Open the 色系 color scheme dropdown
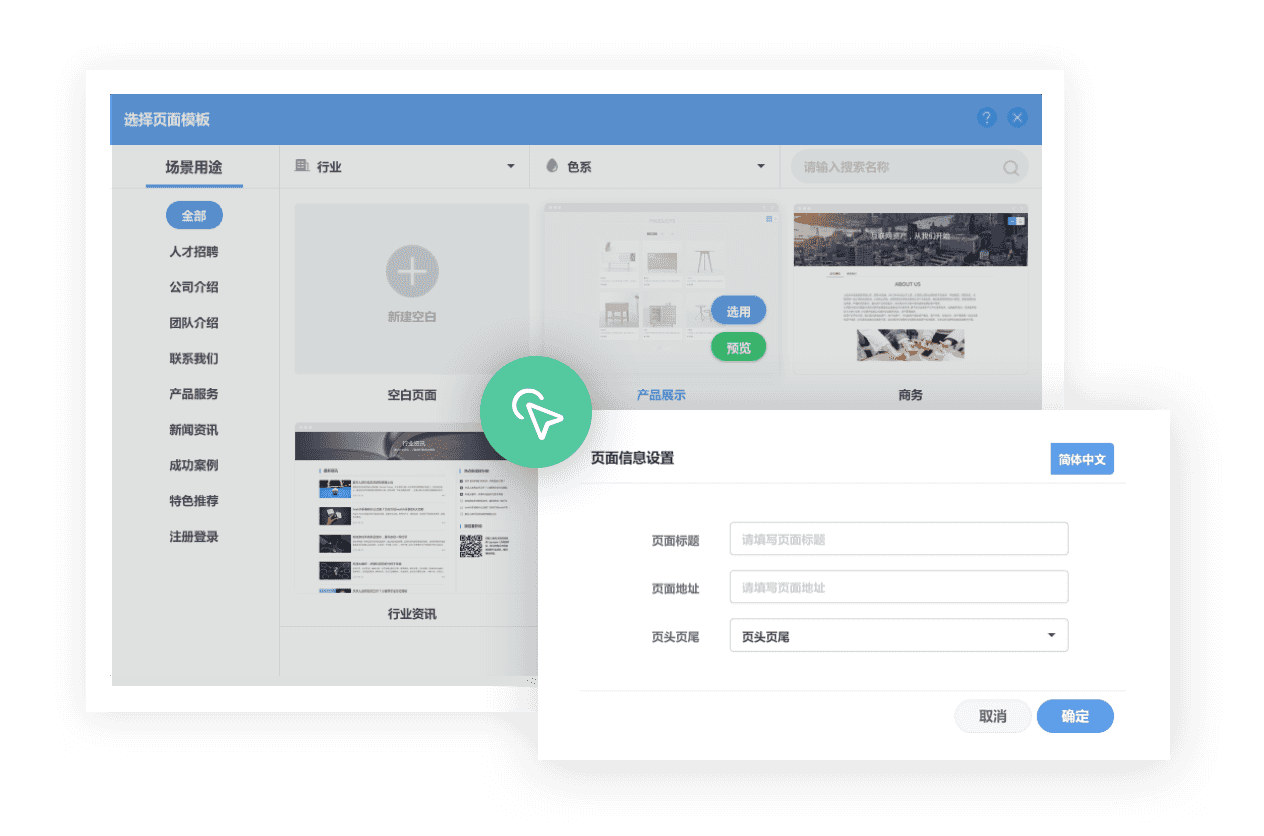 coord(760,166)
